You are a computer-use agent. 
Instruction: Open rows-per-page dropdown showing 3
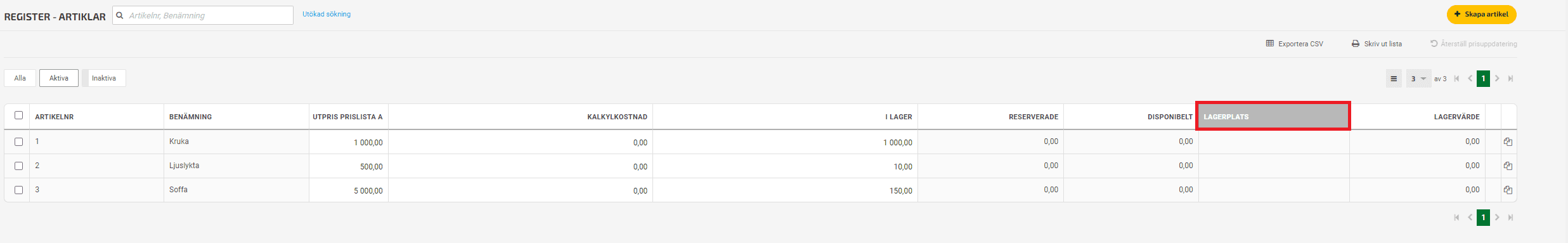1418,79
